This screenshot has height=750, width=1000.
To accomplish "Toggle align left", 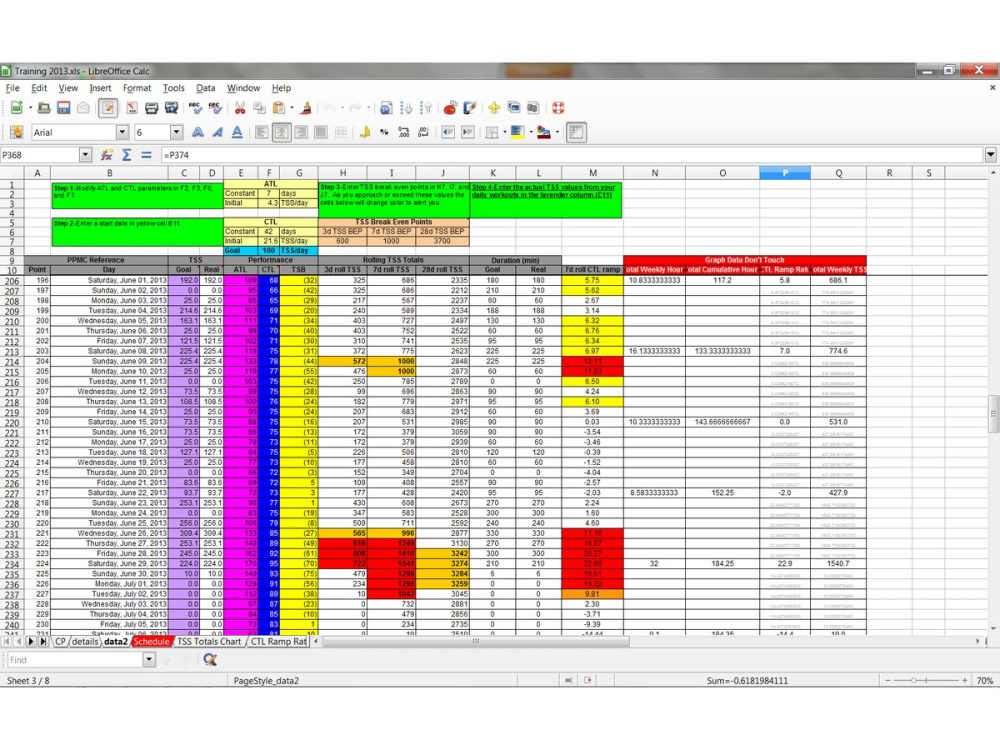I will point(261,132).
